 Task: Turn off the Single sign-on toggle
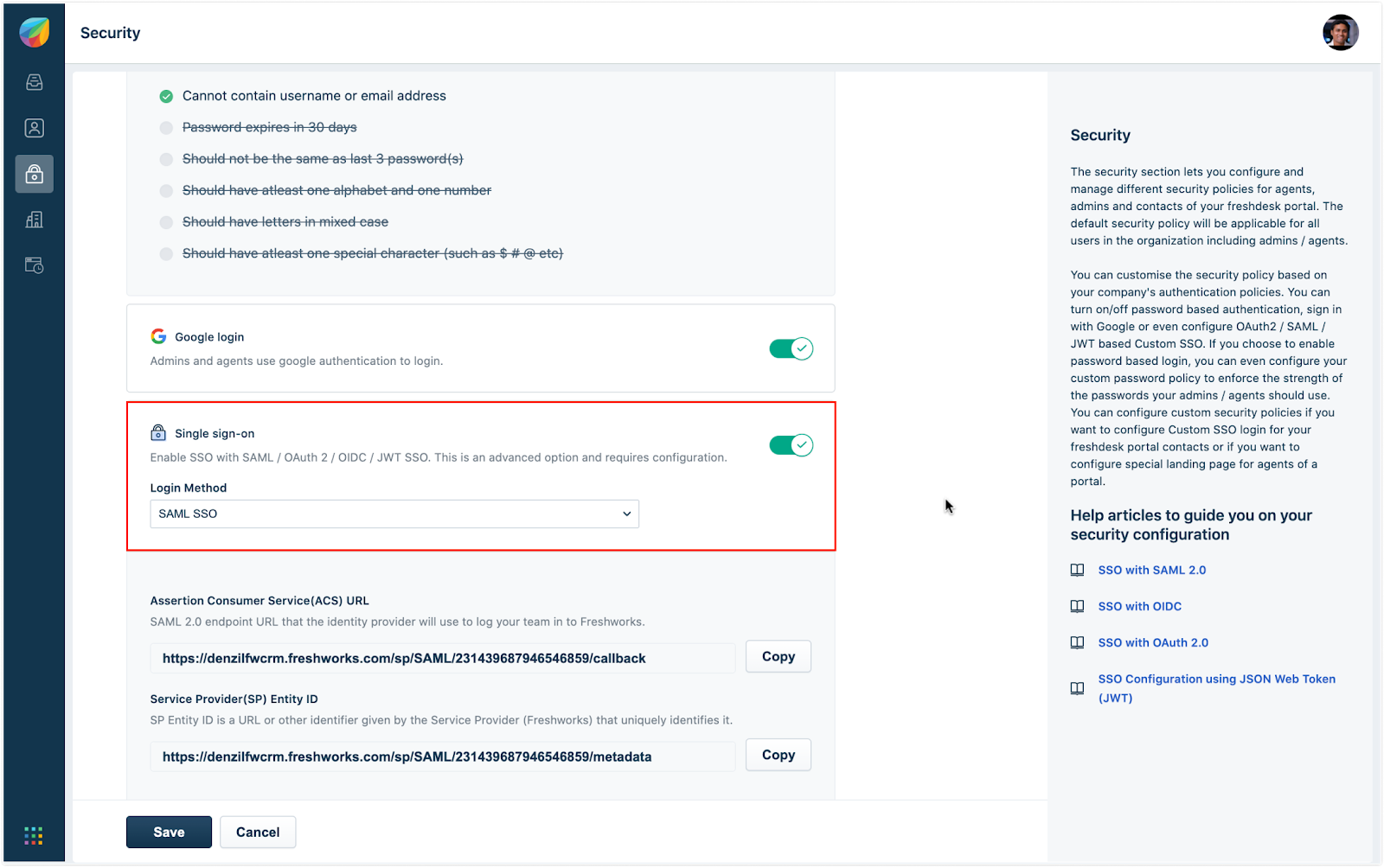coord(791,445)
